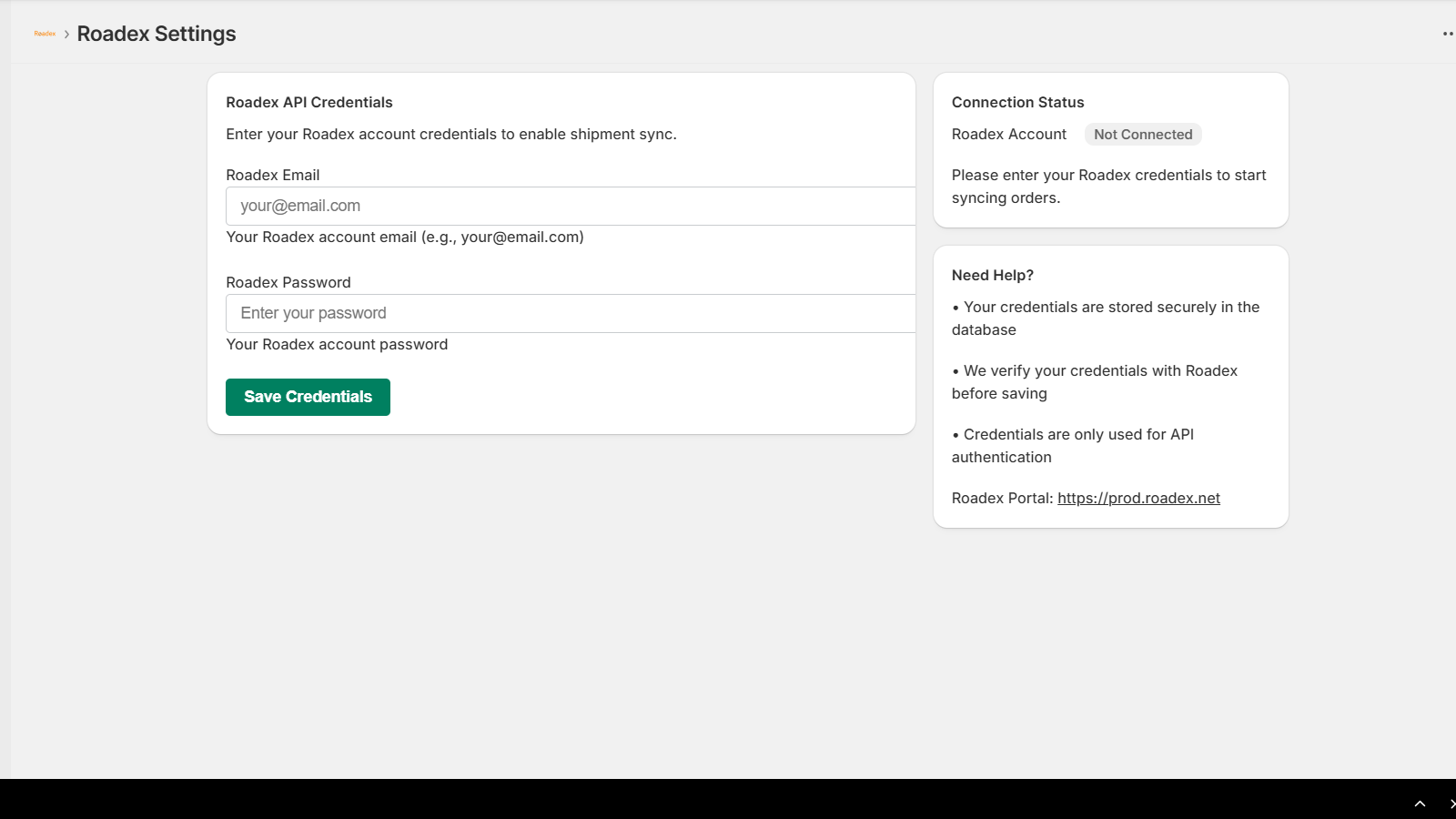Open the more actions ellipsis menu

(x=1448, y=34)
